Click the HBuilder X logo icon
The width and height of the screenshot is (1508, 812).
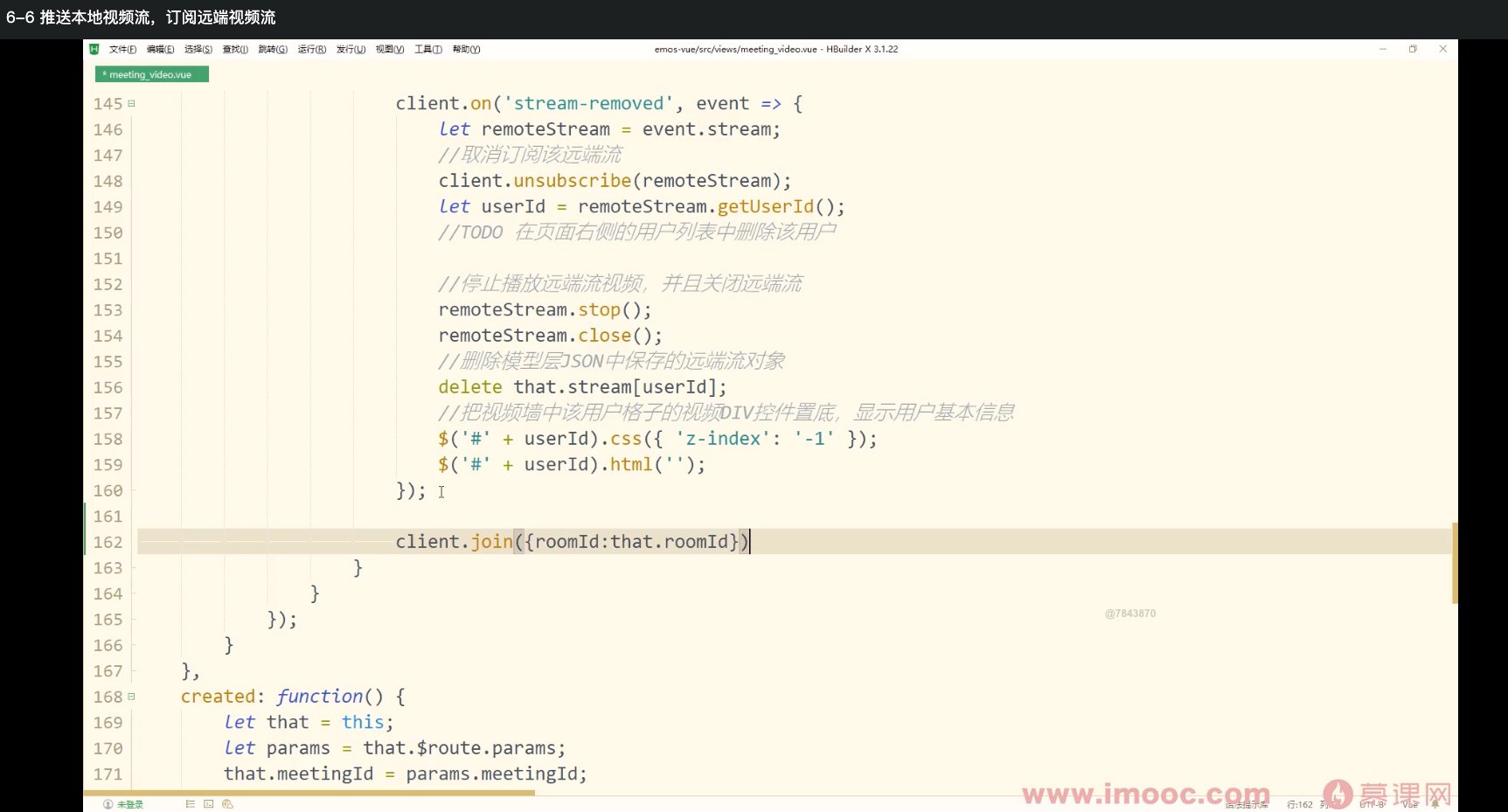[x=94, y=49]
